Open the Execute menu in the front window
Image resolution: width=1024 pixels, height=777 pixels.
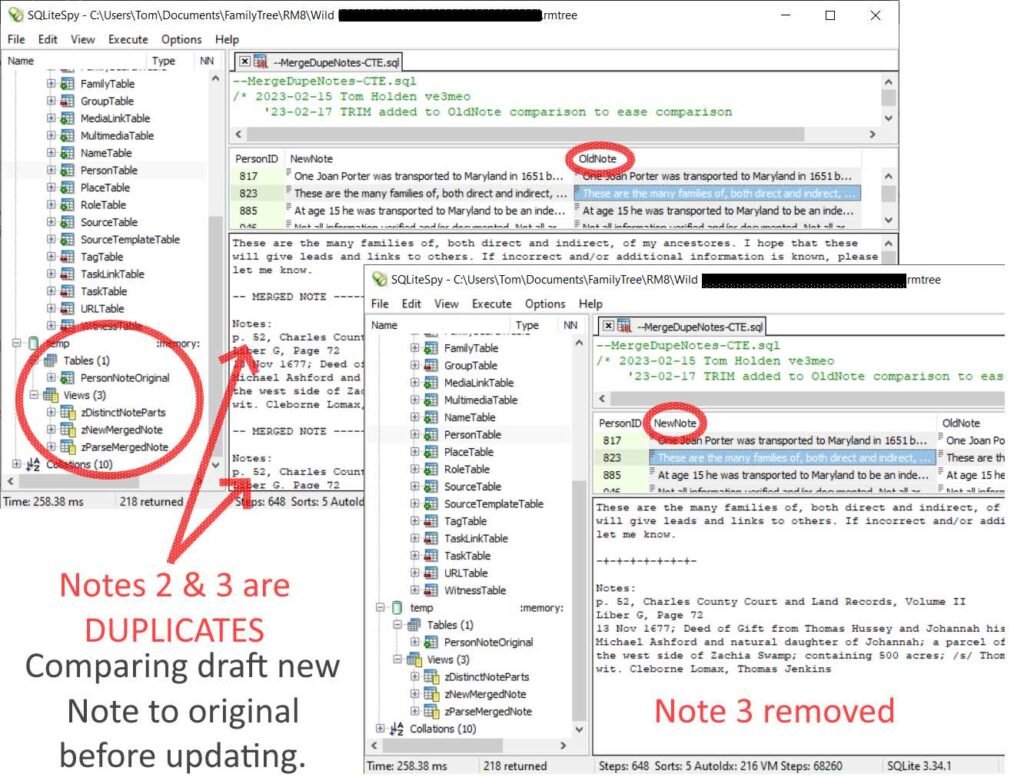coord(492,304)
